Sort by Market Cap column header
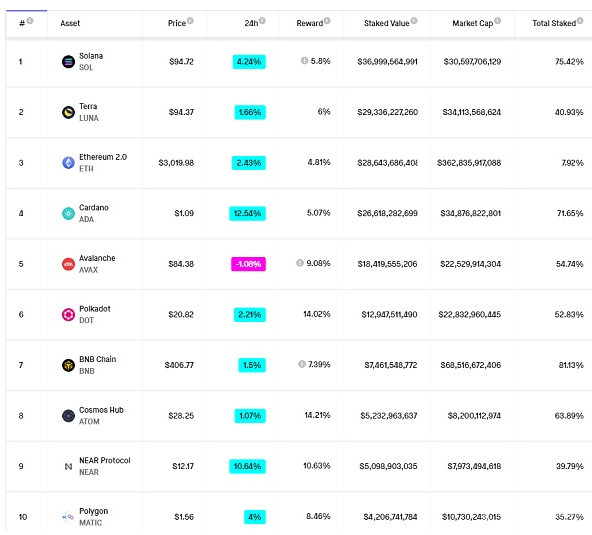Image resolution: width=592 pixels, height=535 pixels. click(473, 23)
